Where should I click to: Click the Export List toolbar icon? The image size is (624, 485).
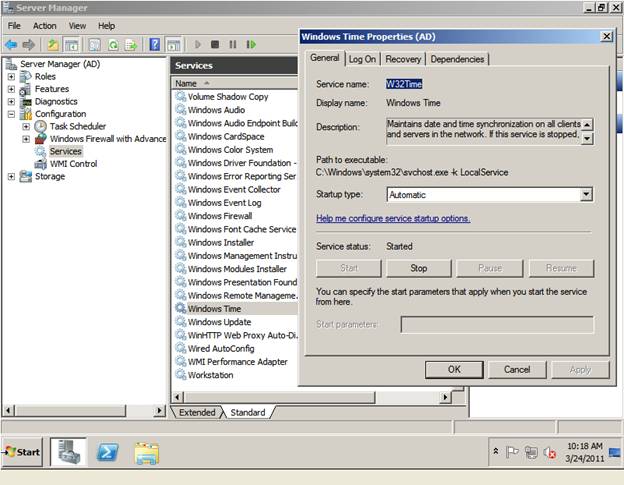coord(131,45)
